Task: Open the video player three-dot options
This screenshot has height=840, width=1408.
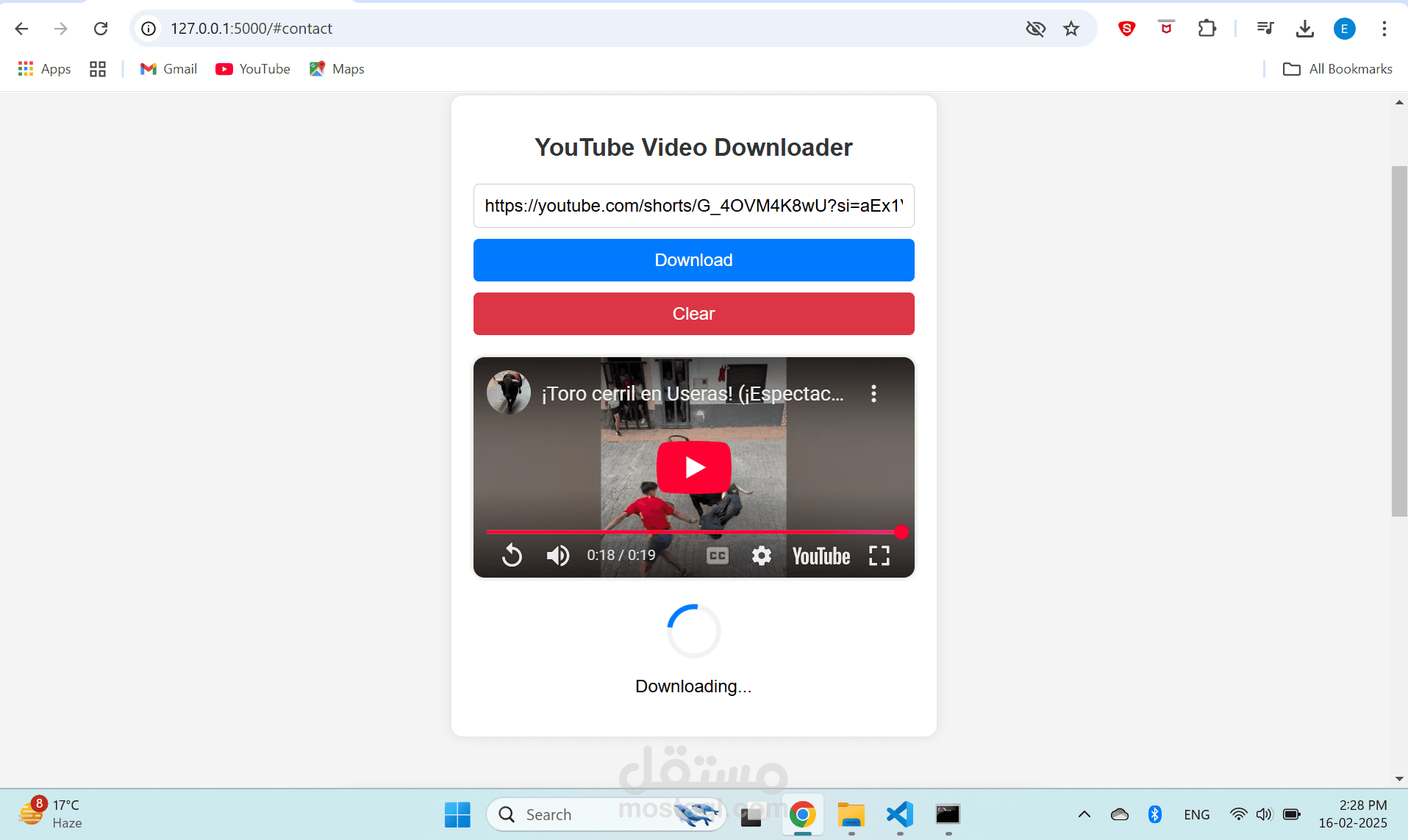Action: click(x=873, y=394)
